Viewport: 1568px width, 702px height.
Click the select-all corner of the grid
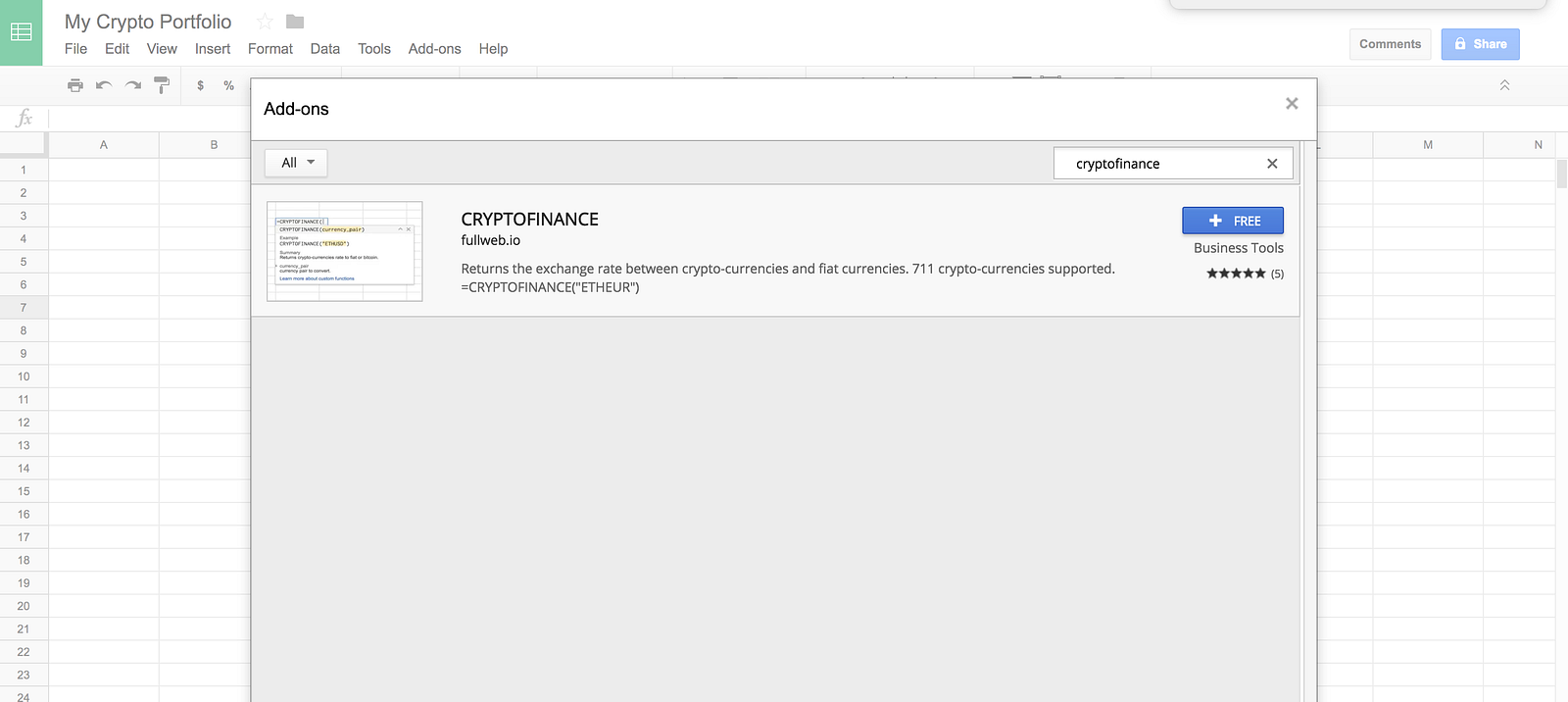click(24, 144)
